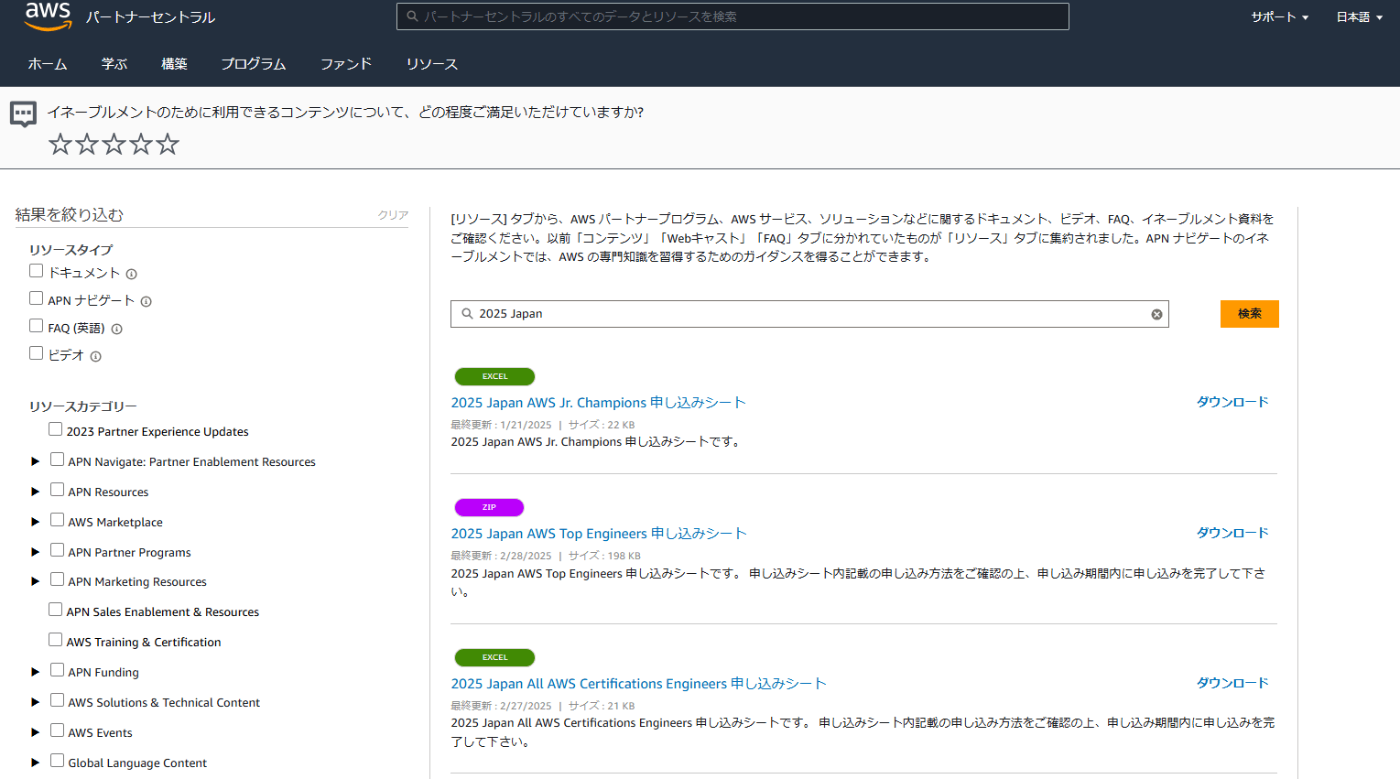Viewport: 1400px width, 779px height.
Task: Click the resource search field with 2025 Japan
Action: point(809,314)
